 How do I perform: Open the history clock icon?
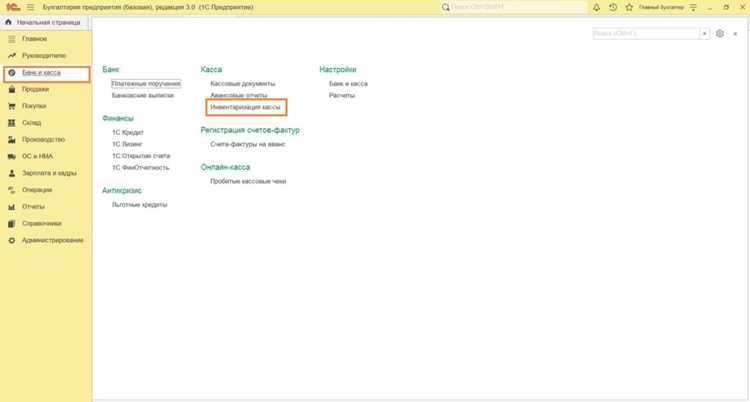click(613, 7)
